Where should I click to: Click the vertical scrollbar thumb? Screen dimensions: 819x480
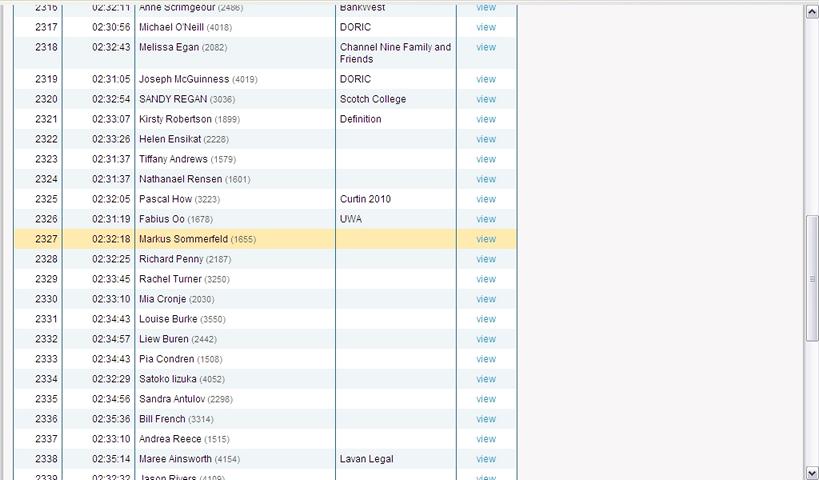[x=811, y=279]
